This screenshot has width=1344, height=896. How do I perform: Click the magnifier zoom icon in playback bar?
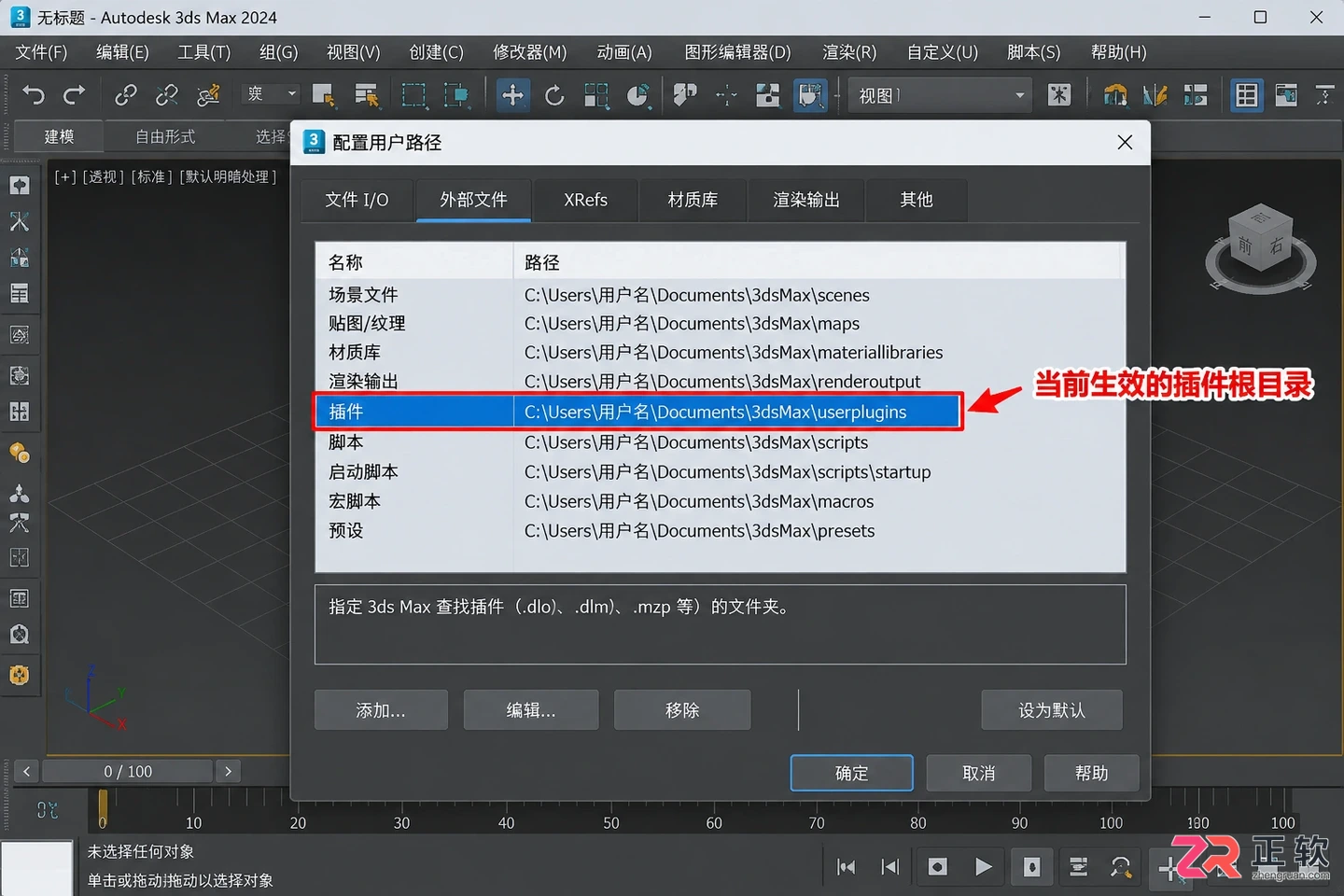(x=1121, y=867)
